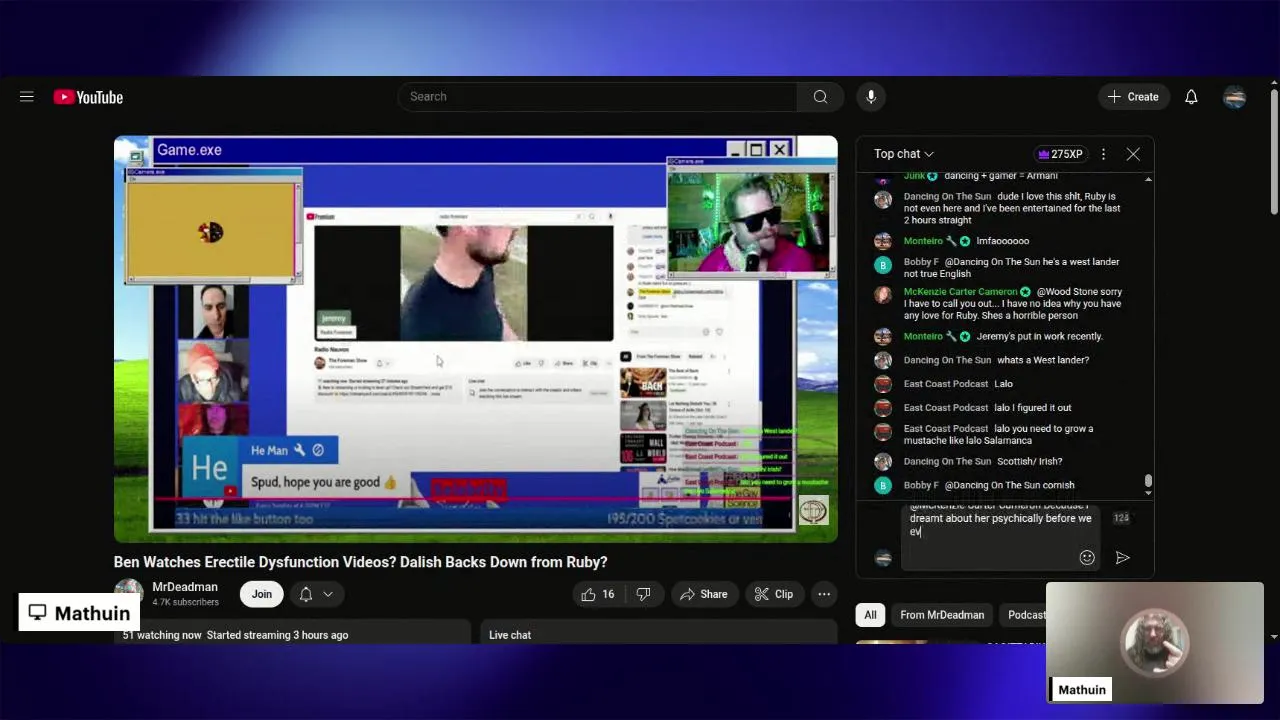Expand the Top chat mode dropdown
Viewport: 1280px width, 720px height.
coord(904,154)
